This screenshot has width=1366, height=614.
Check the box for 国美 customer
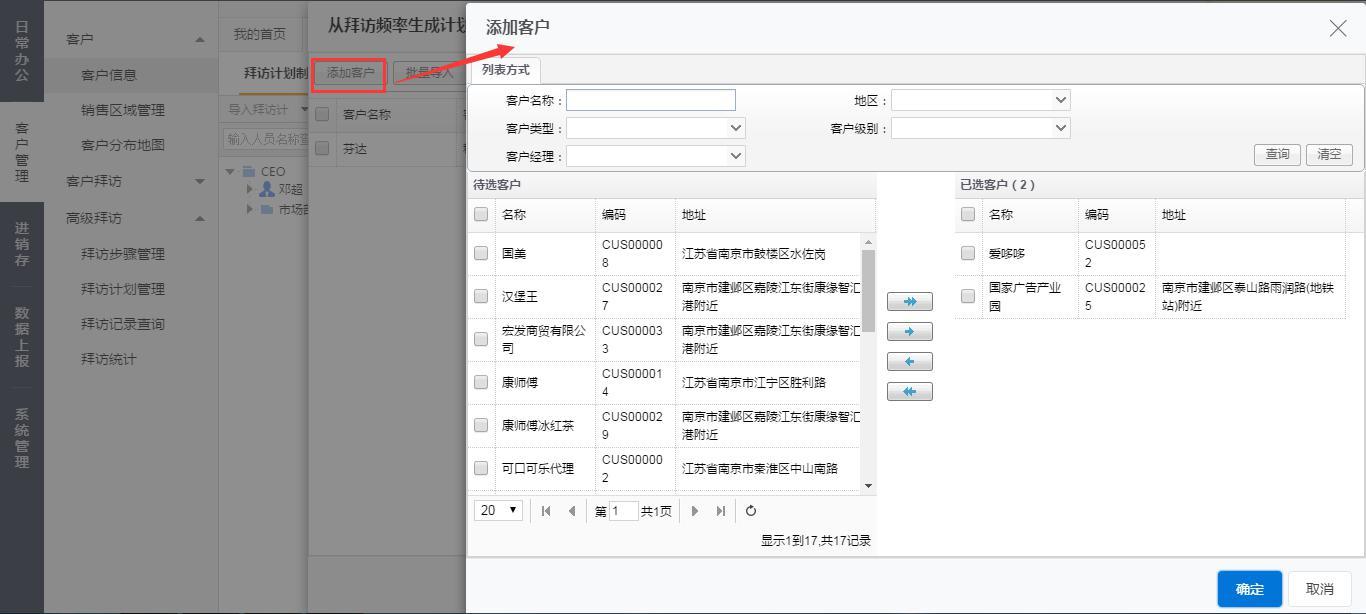(481, 254)
